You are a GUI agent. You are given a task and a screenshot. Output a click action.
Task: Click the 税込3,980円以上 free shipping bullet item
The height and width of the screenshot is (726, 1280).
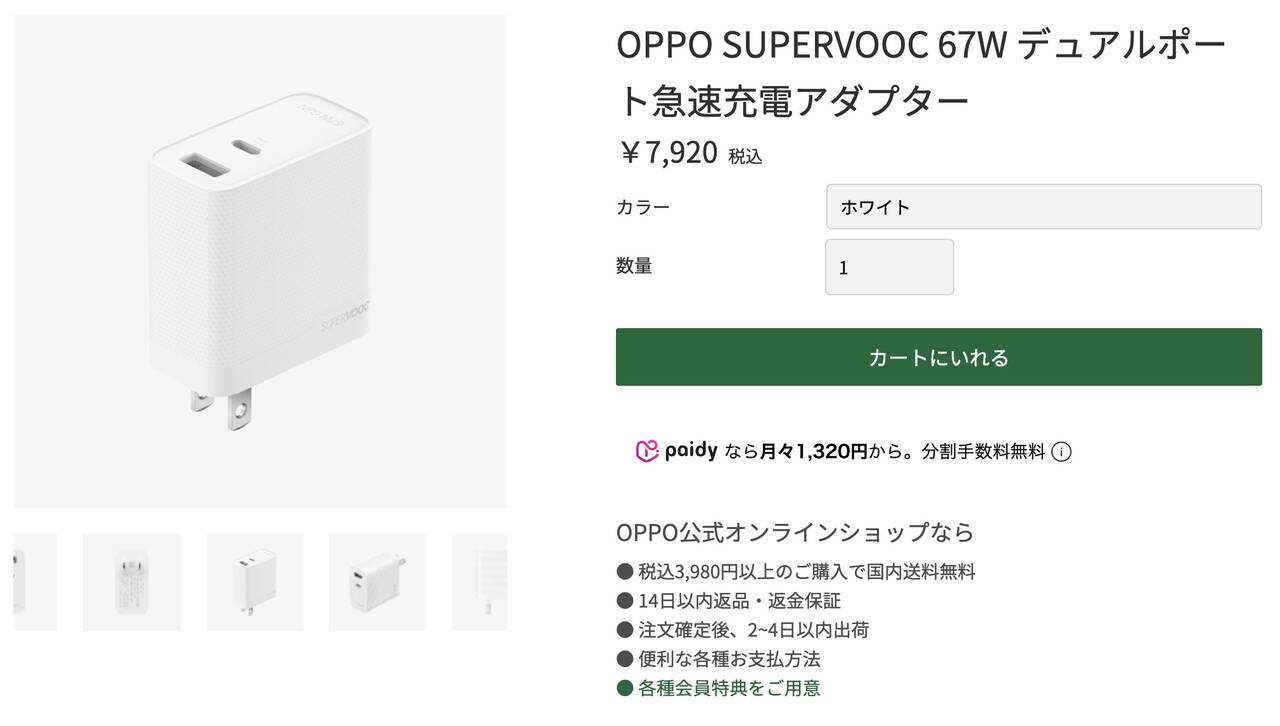[806, 572]
